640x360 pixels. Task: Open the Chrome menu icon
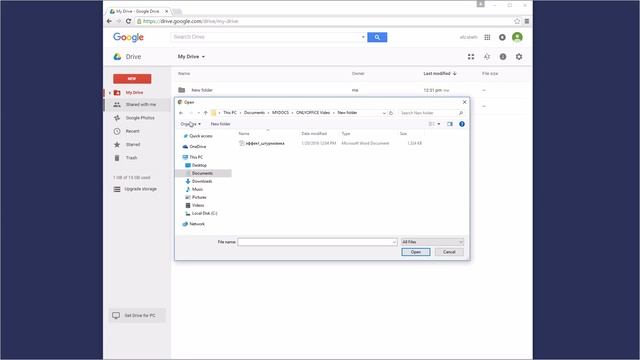point(527,21)
